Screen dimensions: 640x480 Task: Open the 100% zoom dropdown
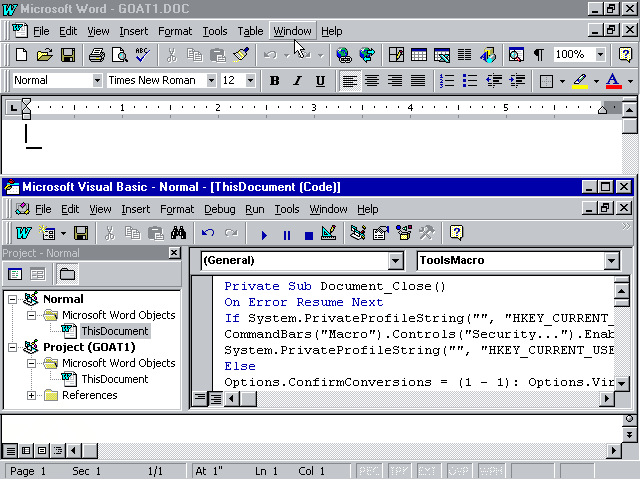600,54
